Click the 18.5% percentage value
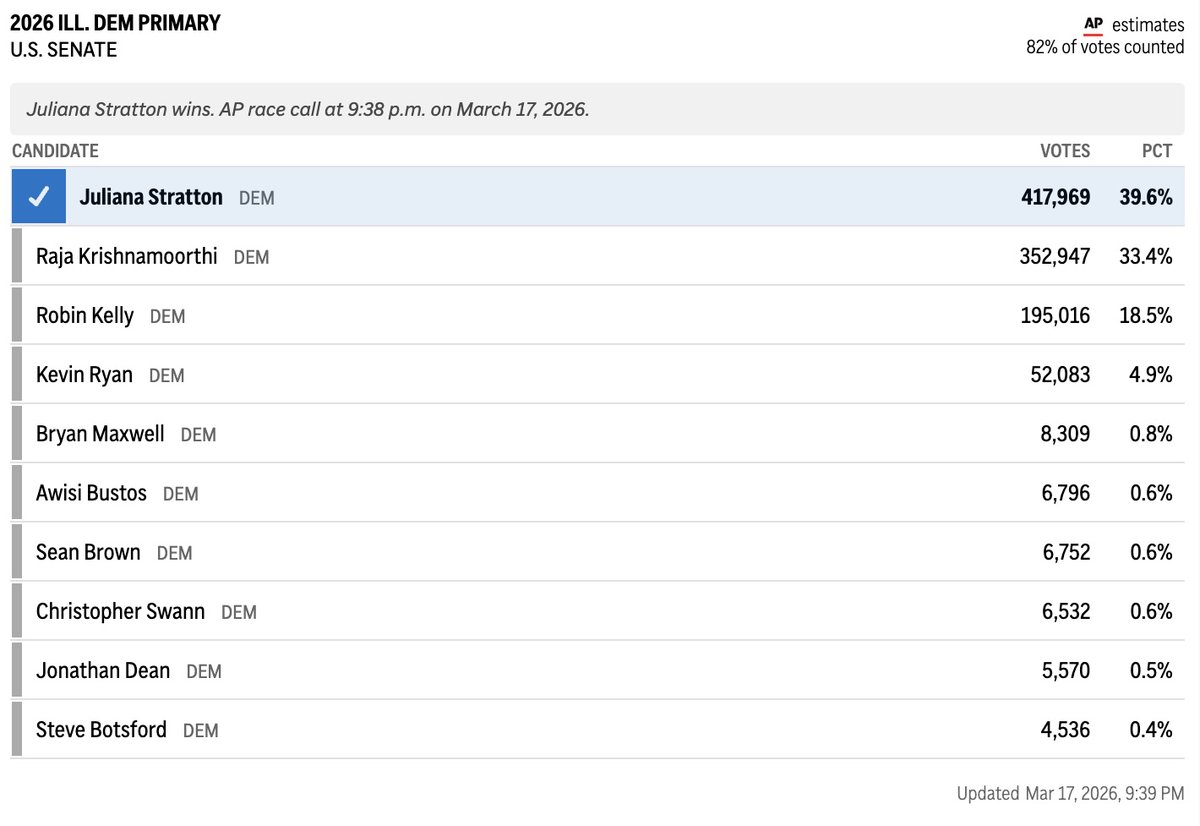 (x=1146, y=316)
